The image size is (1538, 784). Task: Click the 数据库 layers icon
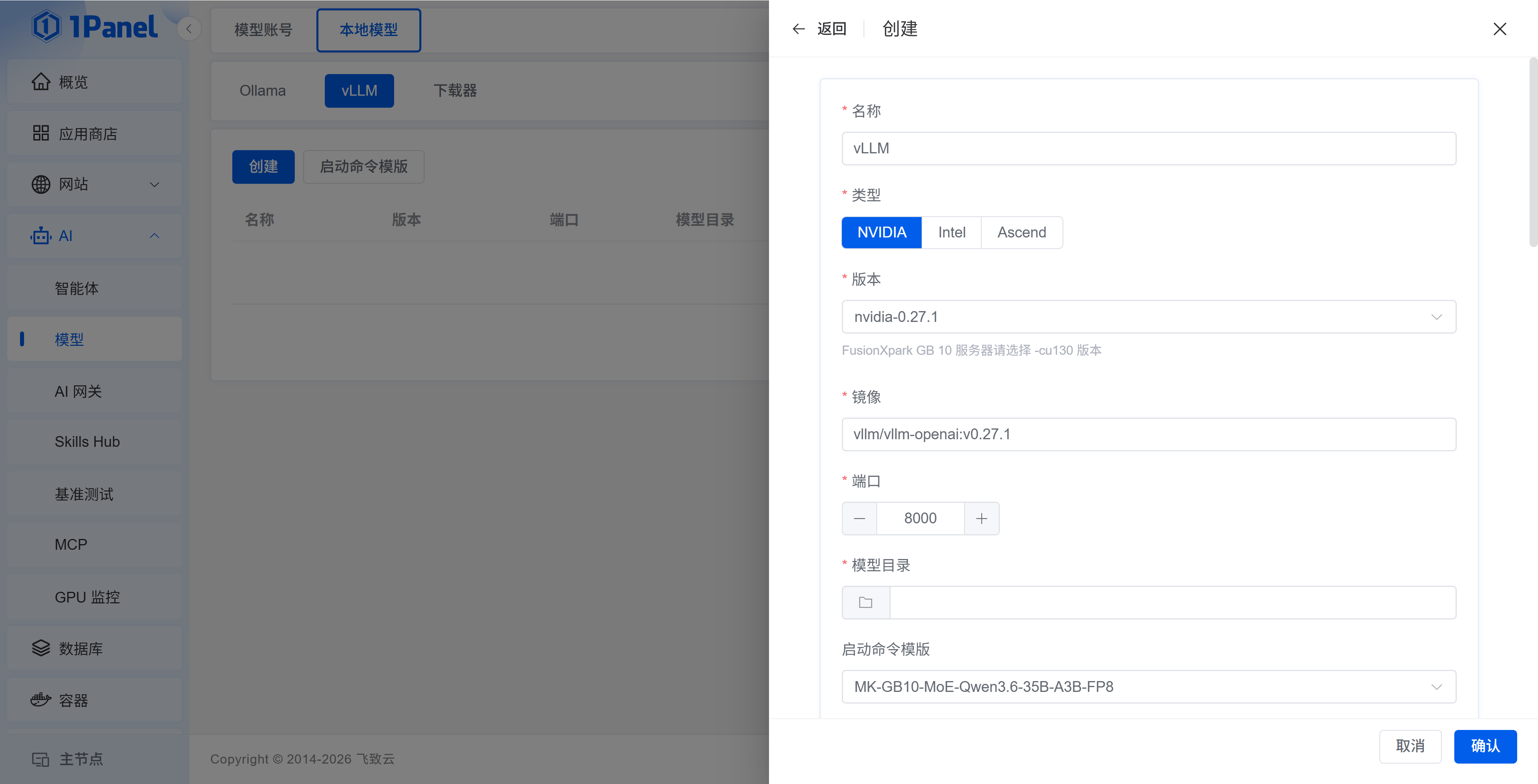pos(40,648)
